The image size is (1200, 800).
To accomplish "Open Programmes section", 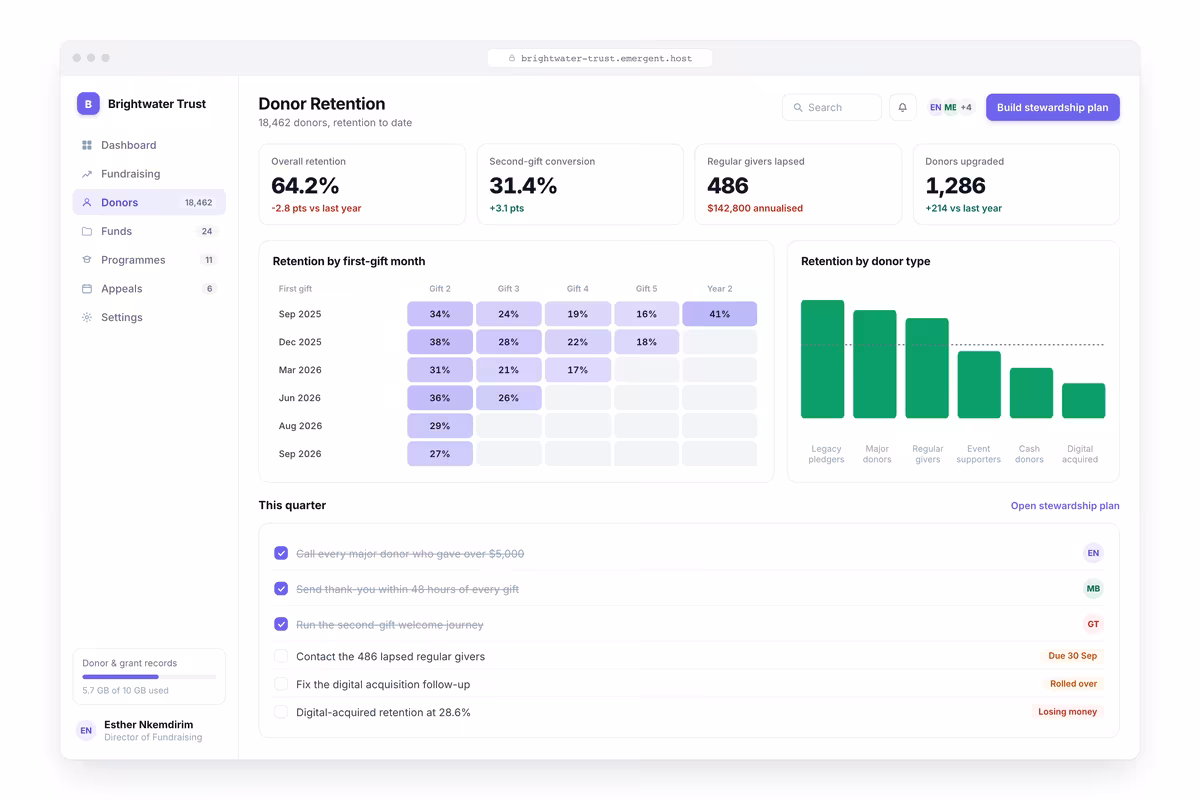I will [149, 260].
